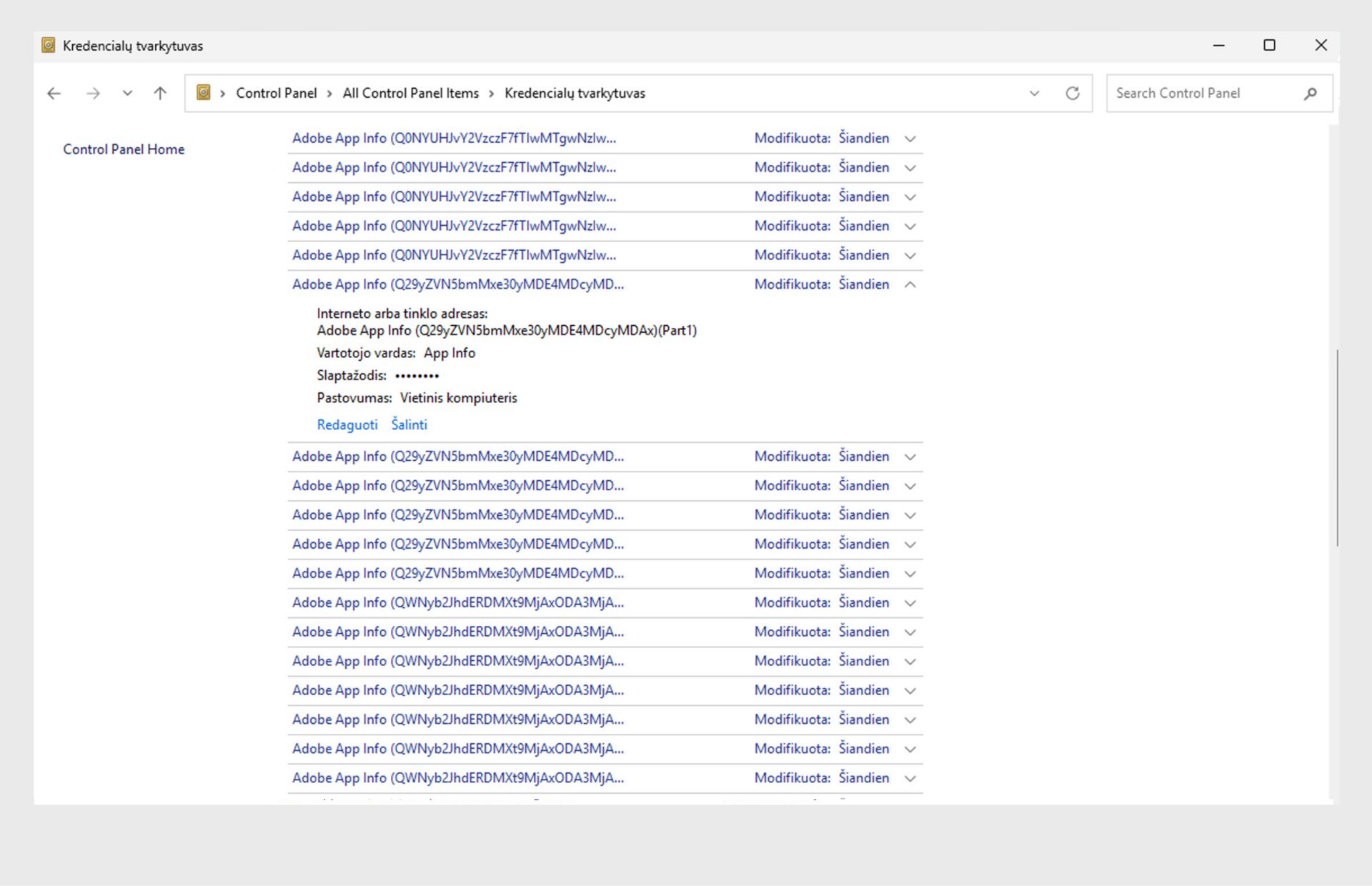Click the Refresh address bar icon
The height and width of the screenshot is (886, 1372).
pyautogui.click(x=1072, y=94)
